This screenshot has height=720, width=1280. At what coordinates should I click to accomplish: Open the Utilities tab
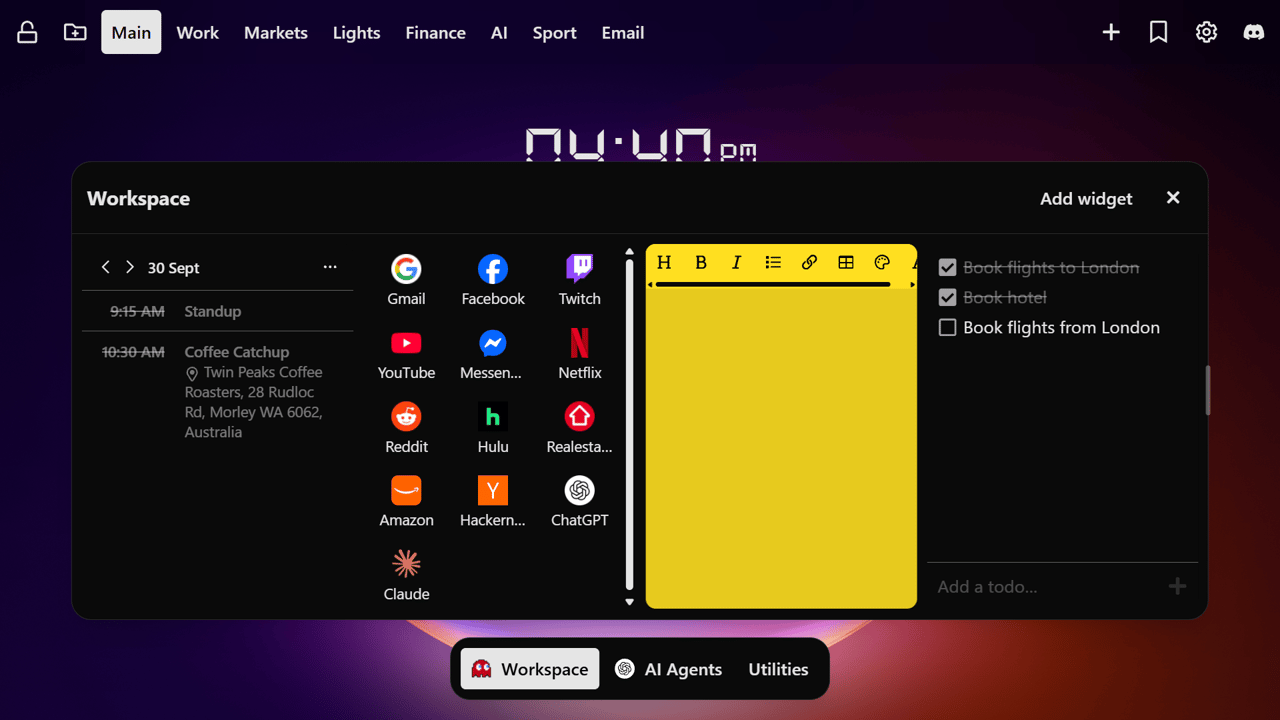(x=778, y=669)
